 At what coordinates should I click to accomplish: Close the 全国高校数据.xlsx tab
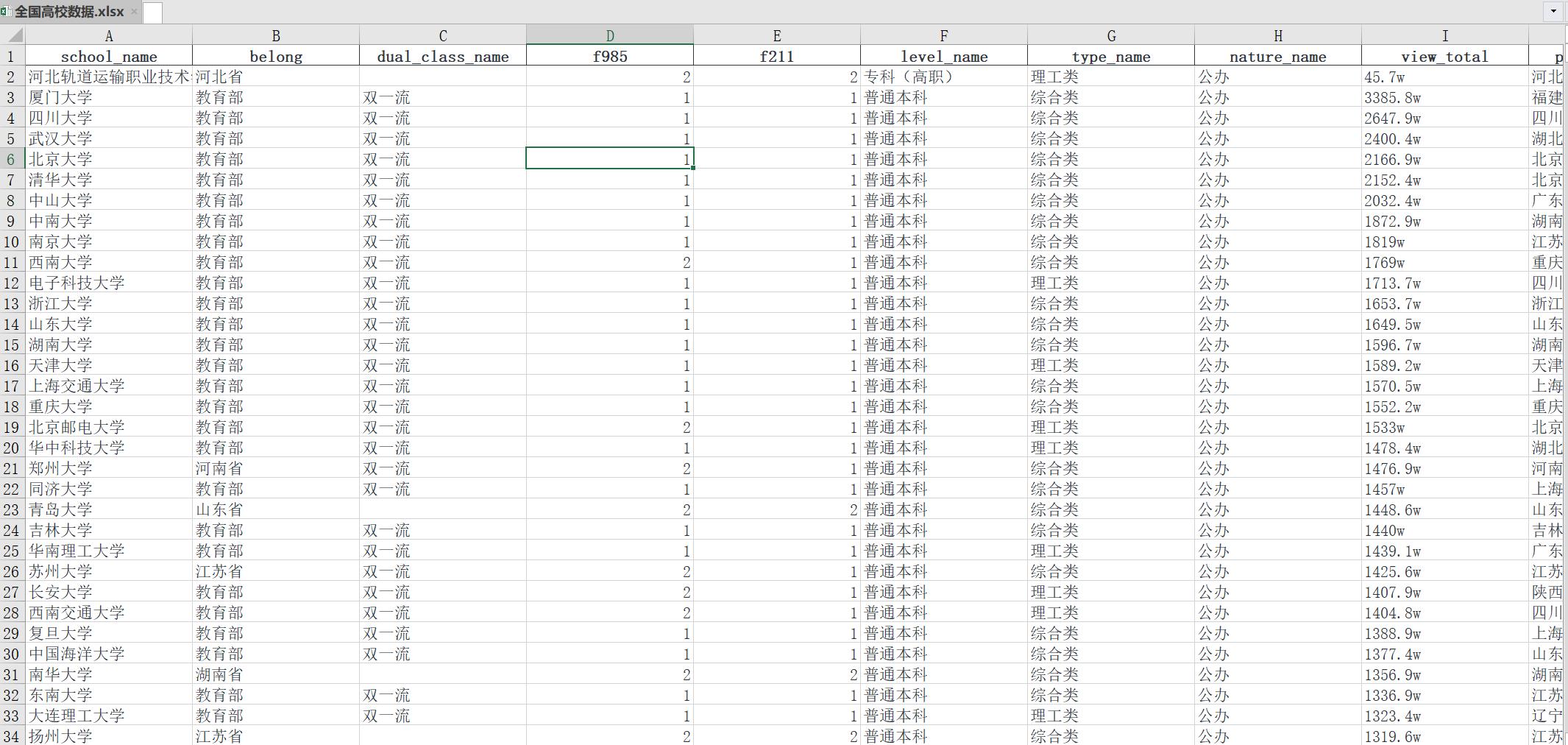pyautogui.click(x=134, y=12)
